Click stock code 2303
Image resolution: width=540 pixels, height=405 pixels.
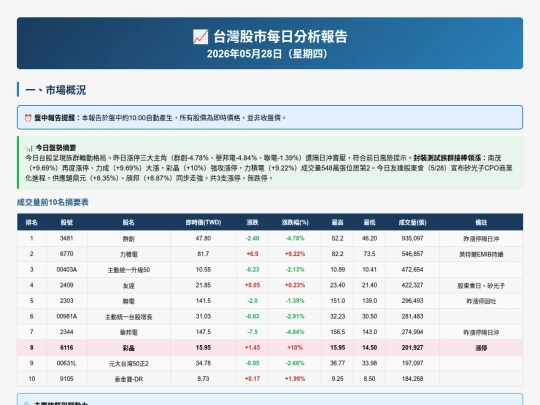(66, 301)
